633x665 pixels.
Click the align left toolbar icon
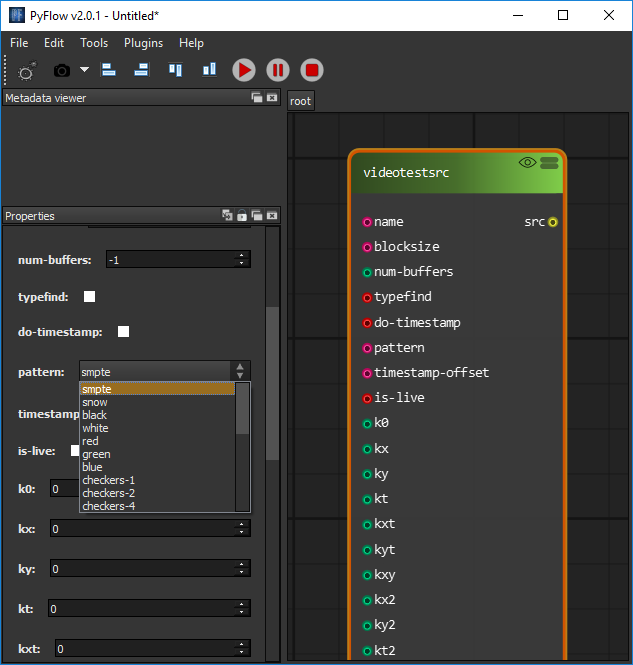pyautogui.click(x=109, y=70)
